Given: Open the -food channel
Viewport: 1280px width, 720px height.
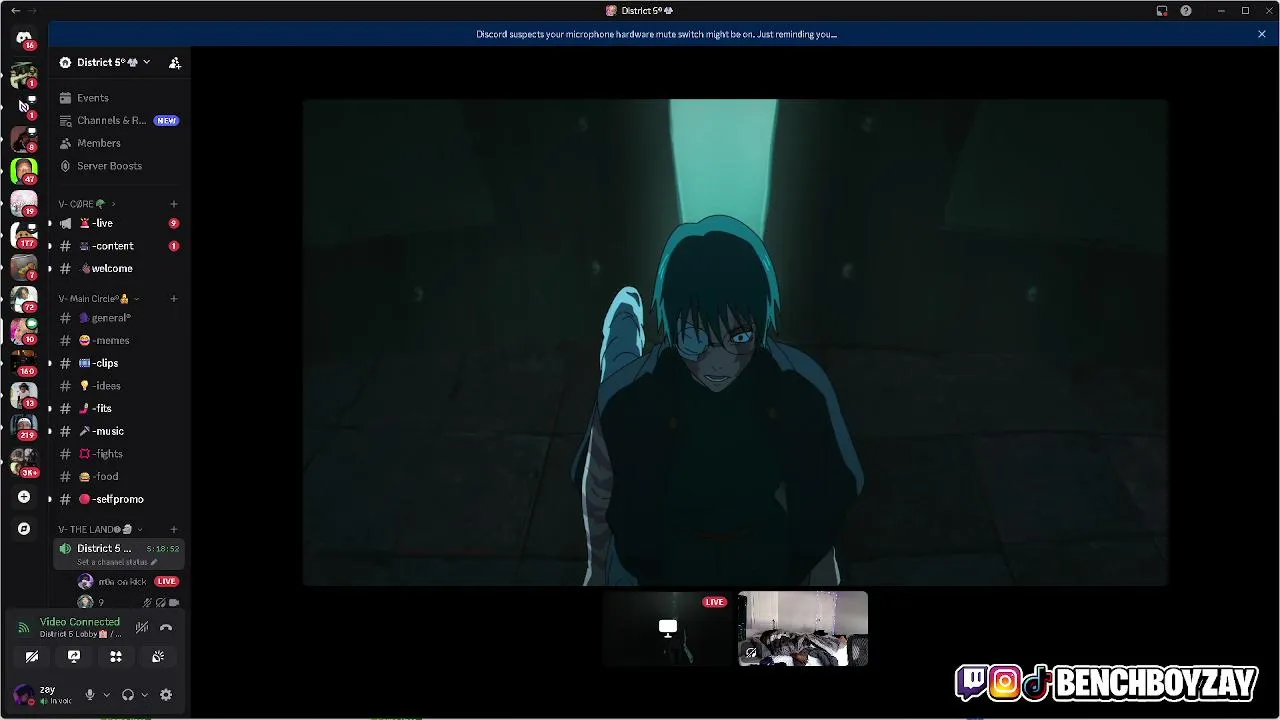Looking at the screenshot, I should pos(118,476).
